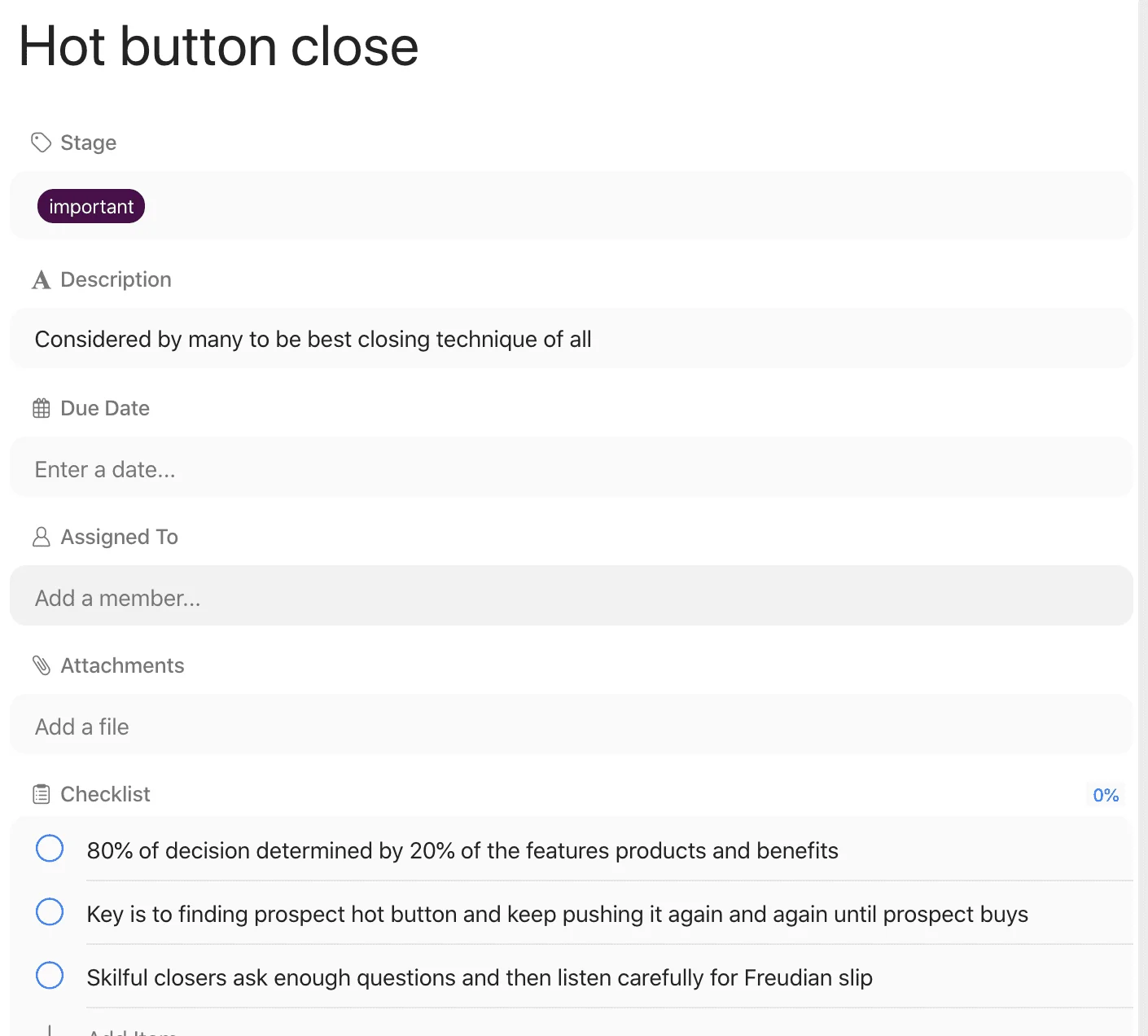Edit the Hot button close title
The image size is (1148, 1036).
click(218, 46)
